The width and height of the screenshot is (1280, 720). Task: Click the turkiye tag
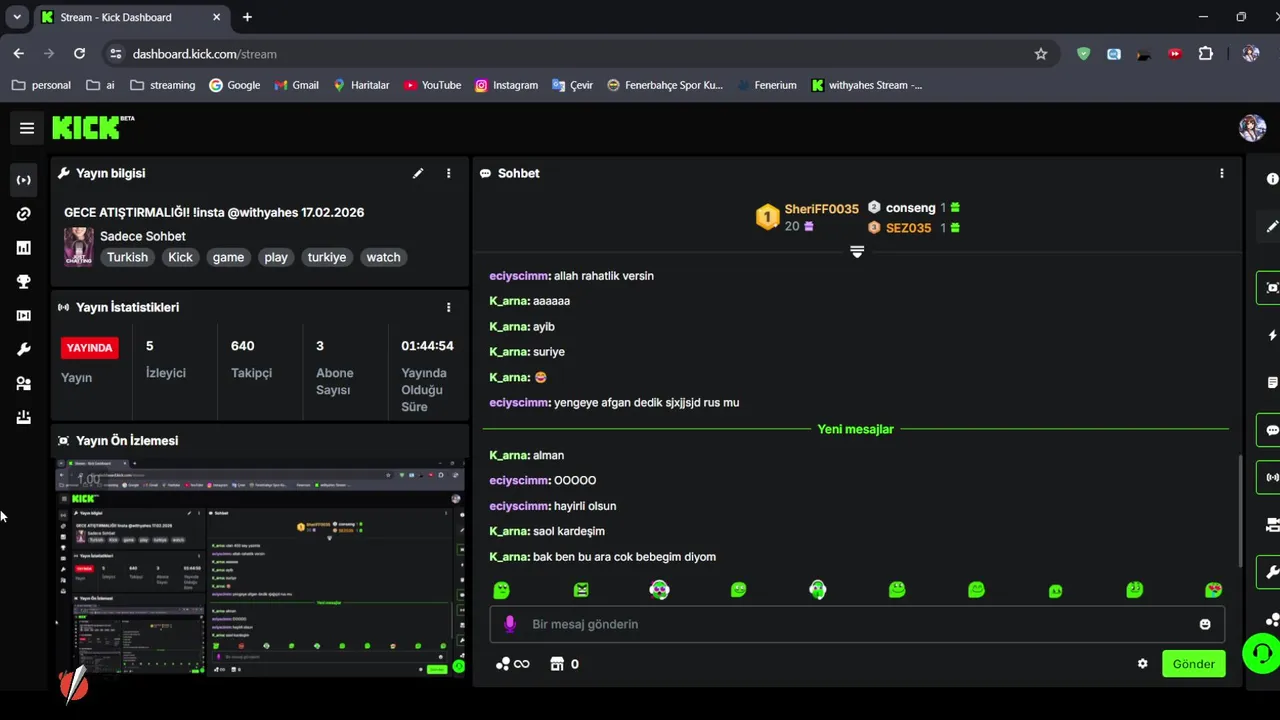point(327,257)
